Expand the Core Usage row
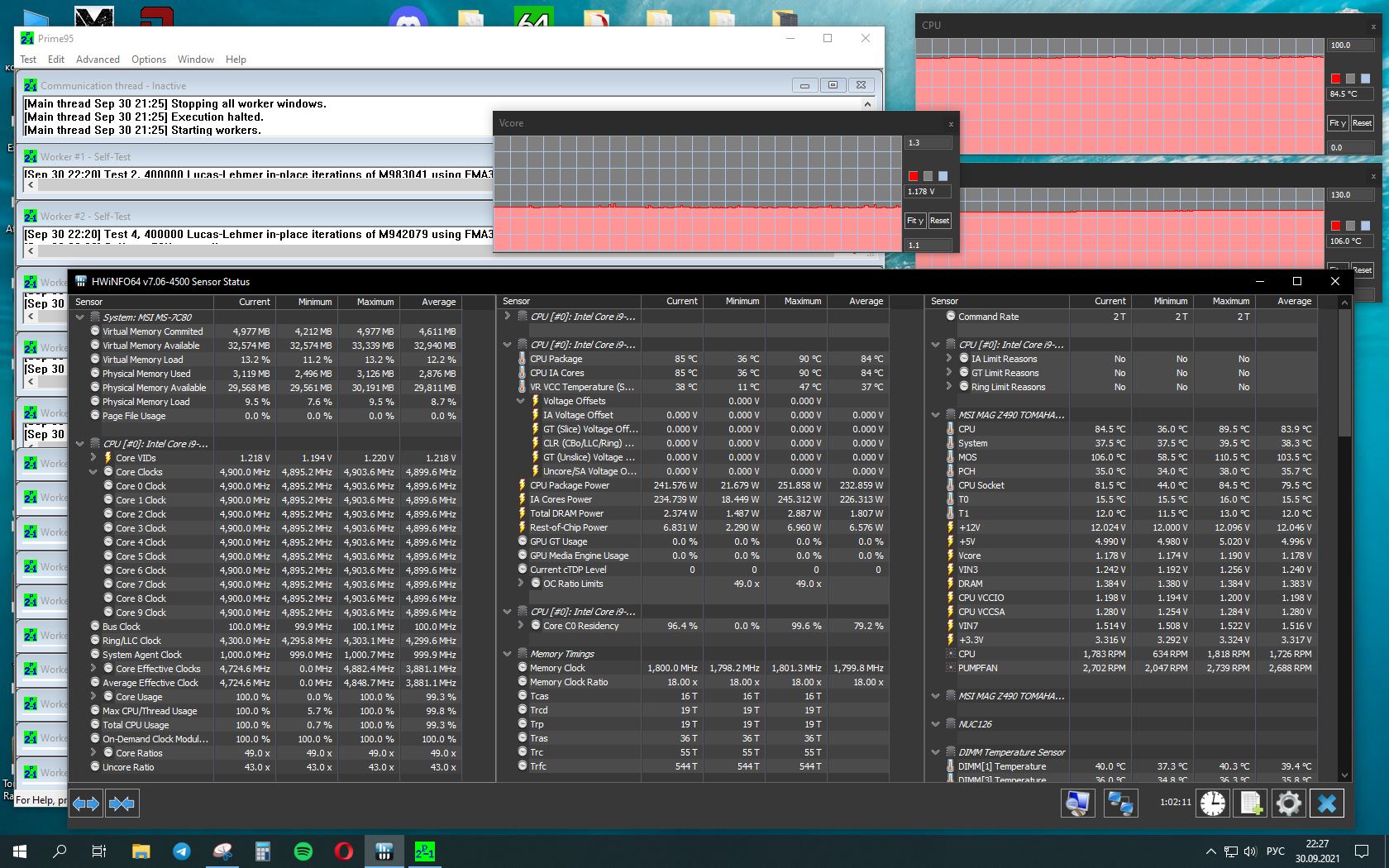 (x=93, y=697)
